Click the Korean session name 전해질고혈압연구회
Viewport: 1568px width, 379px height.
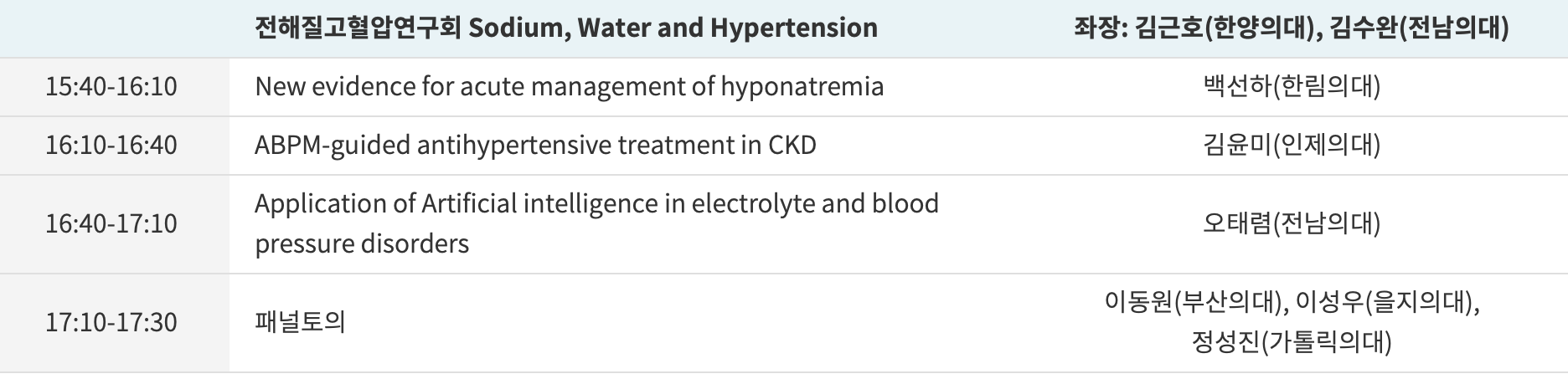pyautogui.click(x=358, y=28)
